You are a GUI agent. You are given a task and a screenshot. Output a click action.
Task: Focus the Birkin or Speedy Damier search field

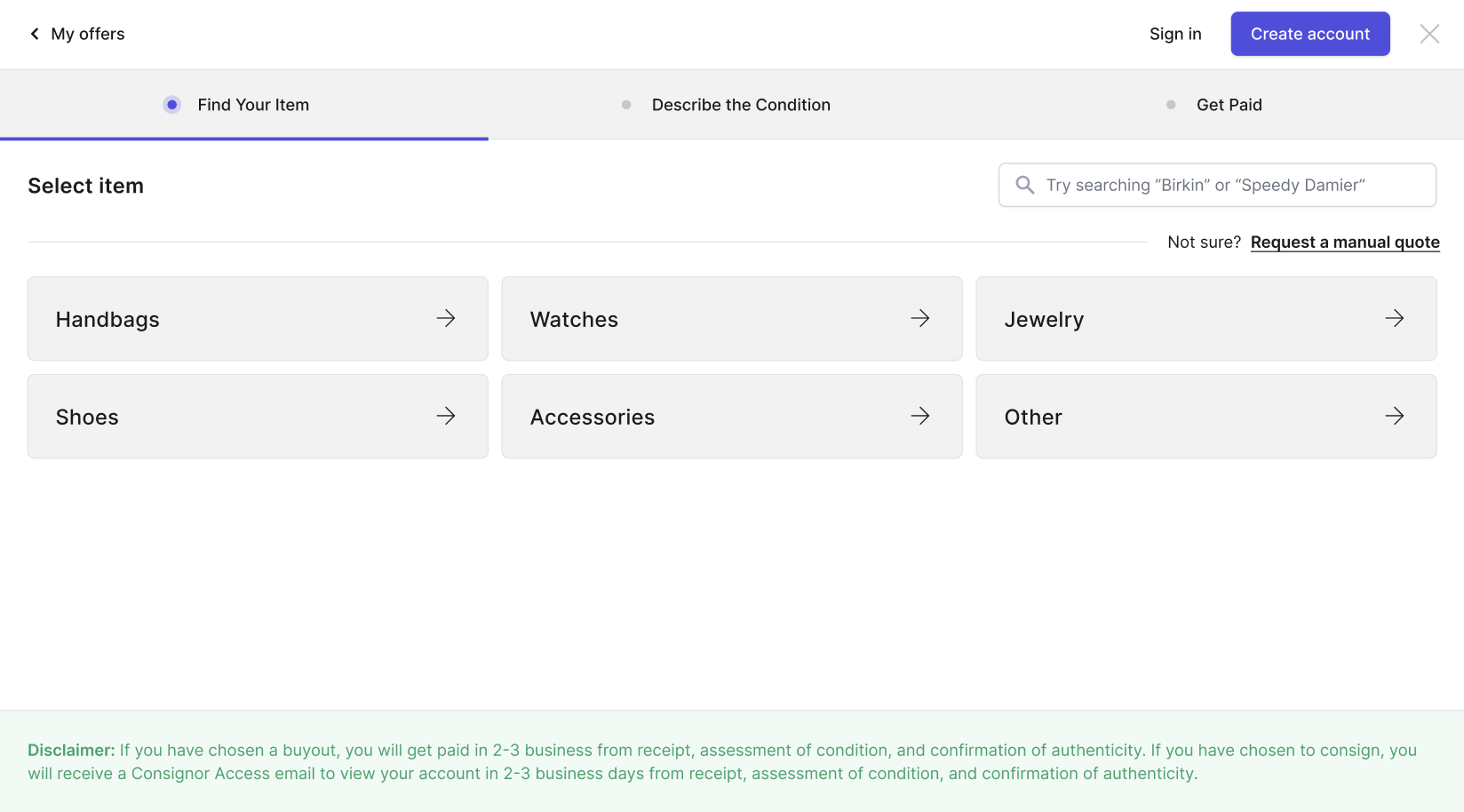click(1217, 185)
